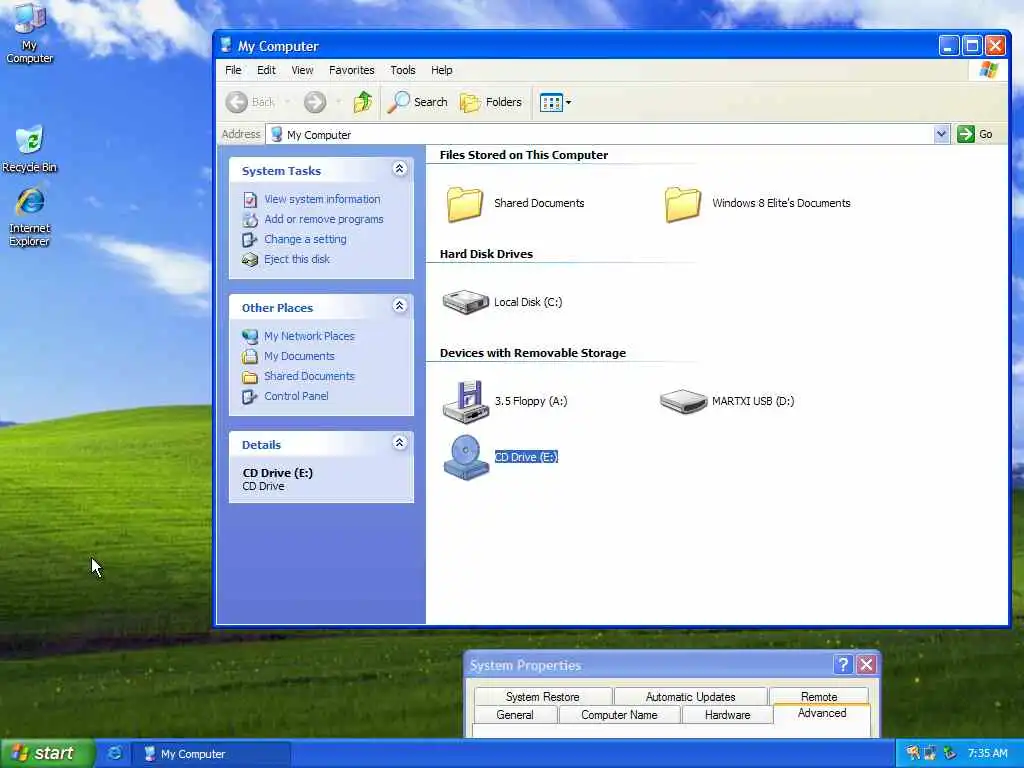Image resolution: width=1024 pixels, height=768 pixels.
Task: Click My Computer taskbar button
Action: point(210,754)
